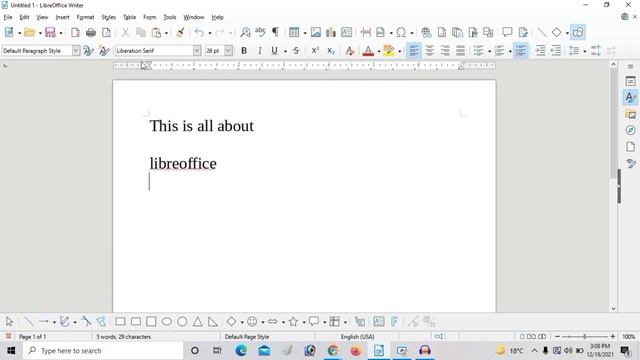The width and height of the screenshot is (640, 360).
Task: Click the Clone Formatting paintbrush icon
Action: pos(180,32)
